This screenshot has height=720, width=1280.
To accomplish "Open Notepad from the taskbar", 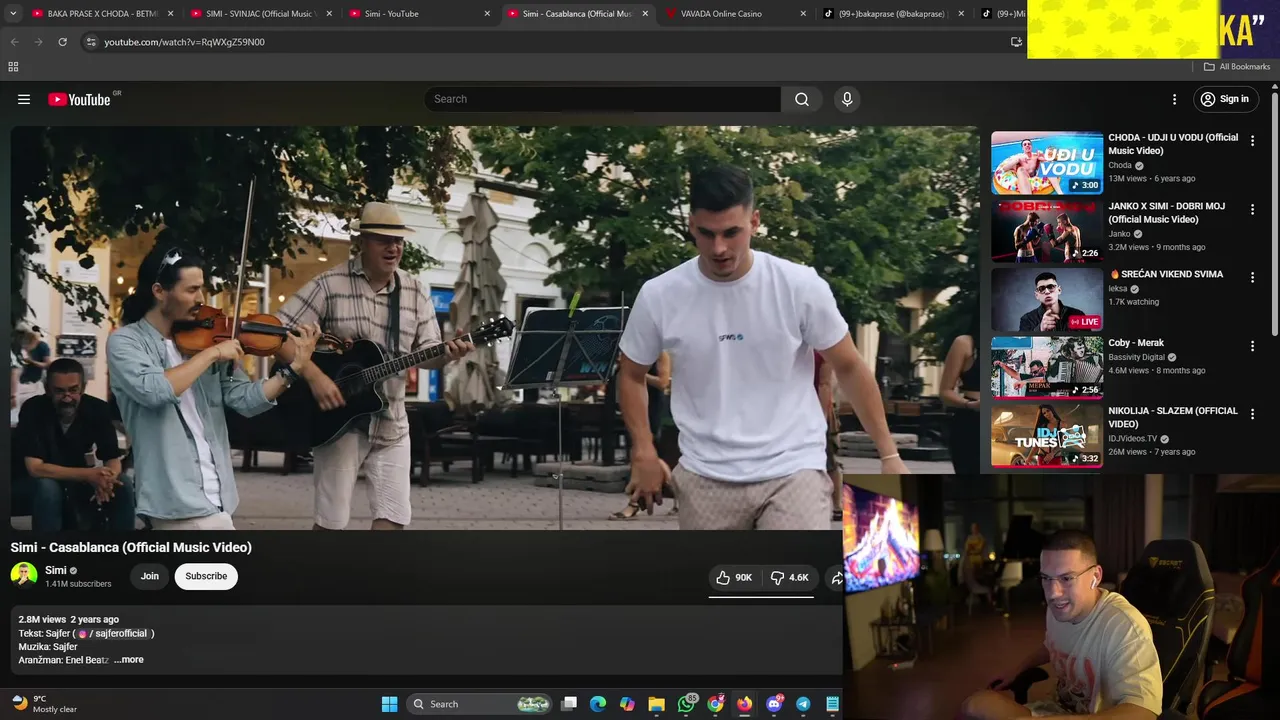I will (832, 704).
